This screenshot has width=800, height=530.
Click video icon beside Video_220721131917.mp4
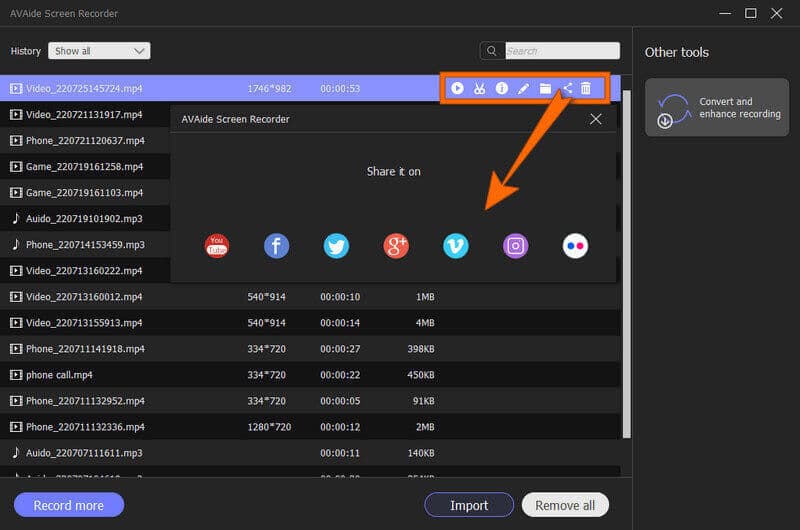point(16,114)
